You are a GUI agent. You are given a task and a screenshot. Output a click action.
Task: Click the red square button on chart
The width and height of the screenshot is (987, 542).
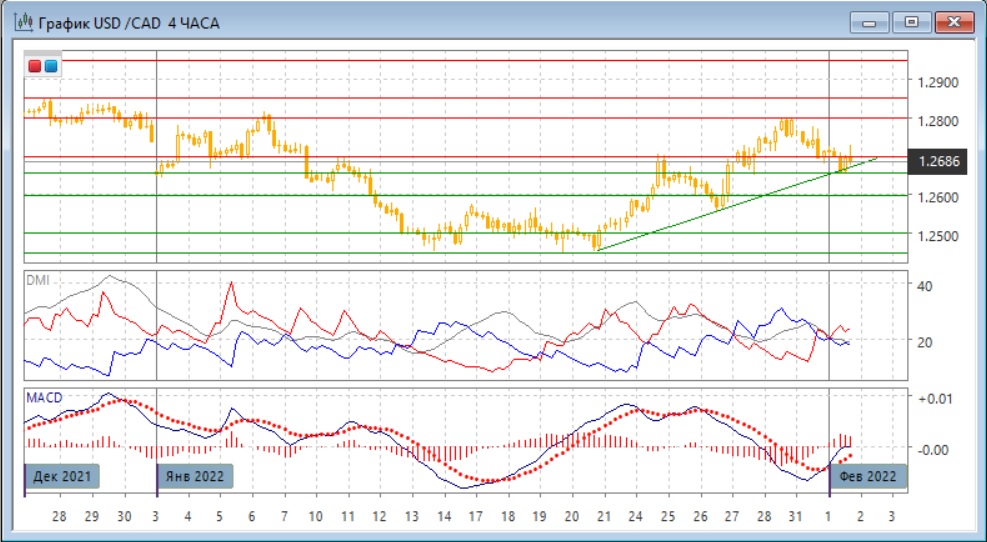pyautogui.click(x=35, y=66)
